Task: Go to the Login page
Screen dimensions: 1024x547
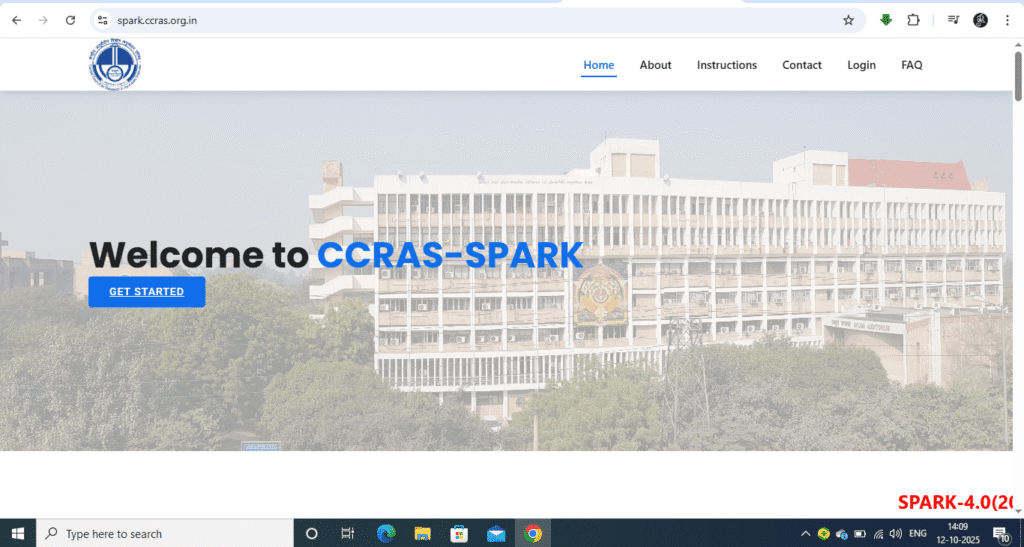Action: [x=861, y=65]
